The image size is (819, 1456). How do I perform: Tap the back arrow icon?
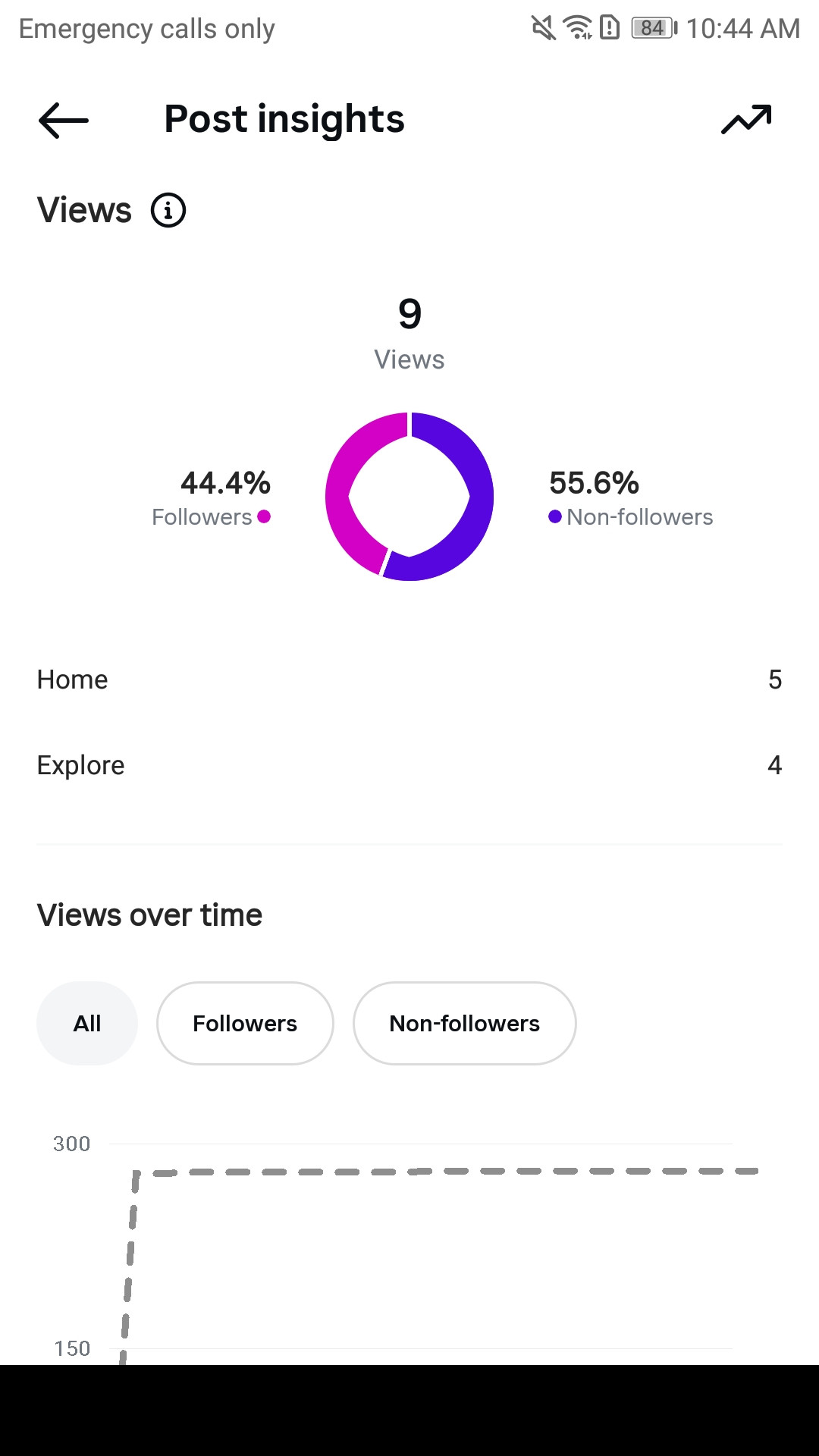64,120
